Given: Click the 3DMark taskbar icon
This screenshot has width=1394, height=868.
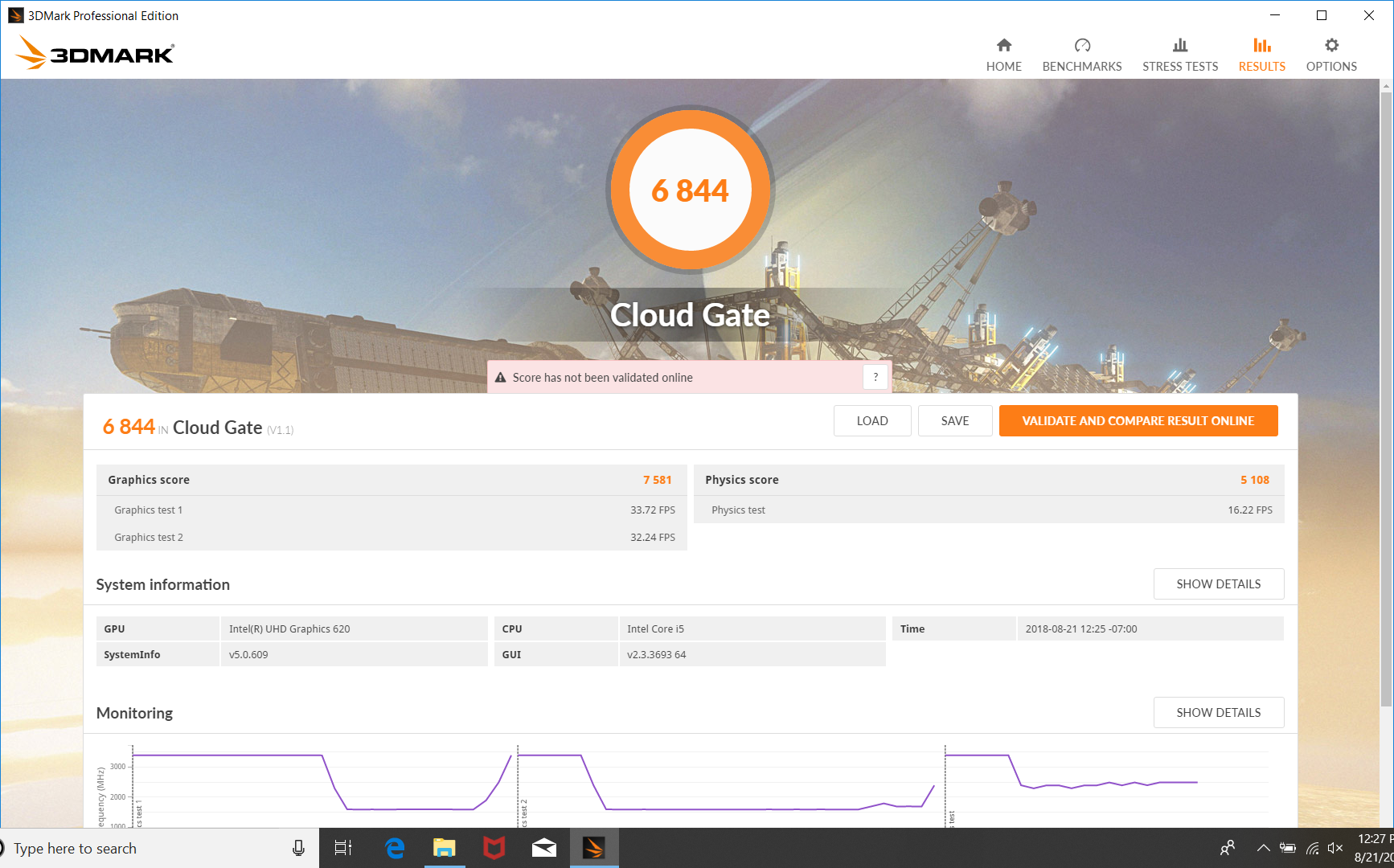Looking at the screenshot, I should click(x=594, y=848).
